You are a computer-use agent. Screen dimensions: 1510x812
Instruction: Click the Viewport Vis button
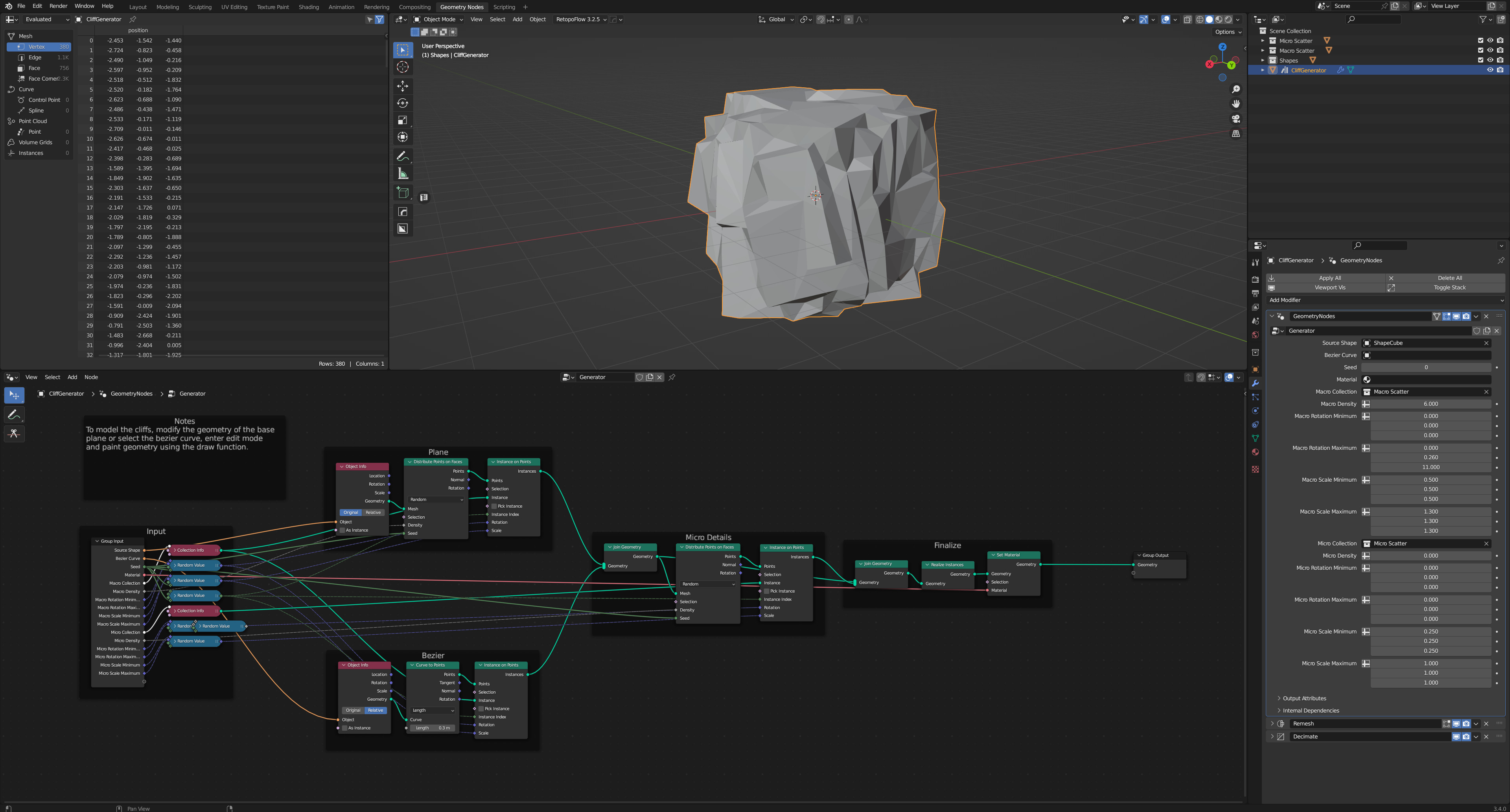1326,287
